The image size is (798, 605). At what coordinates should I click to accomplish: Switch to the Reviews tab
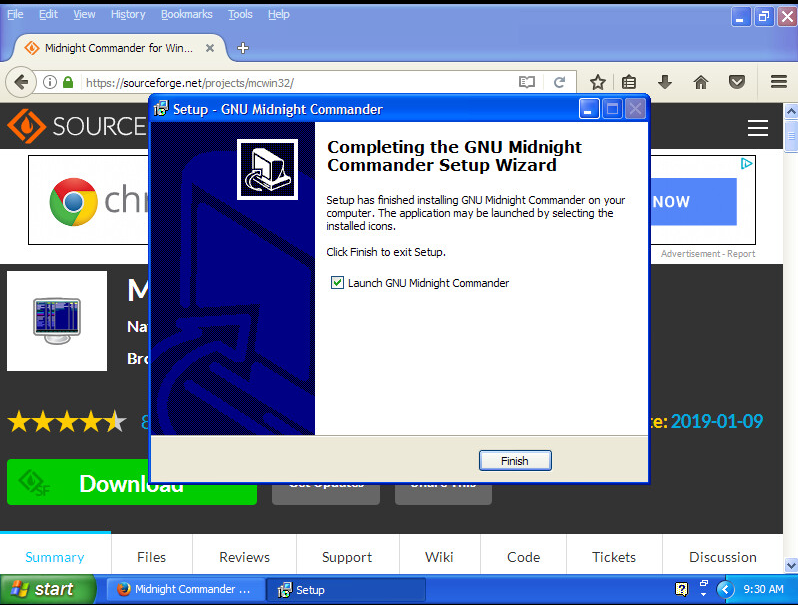[x=245, y=557]
